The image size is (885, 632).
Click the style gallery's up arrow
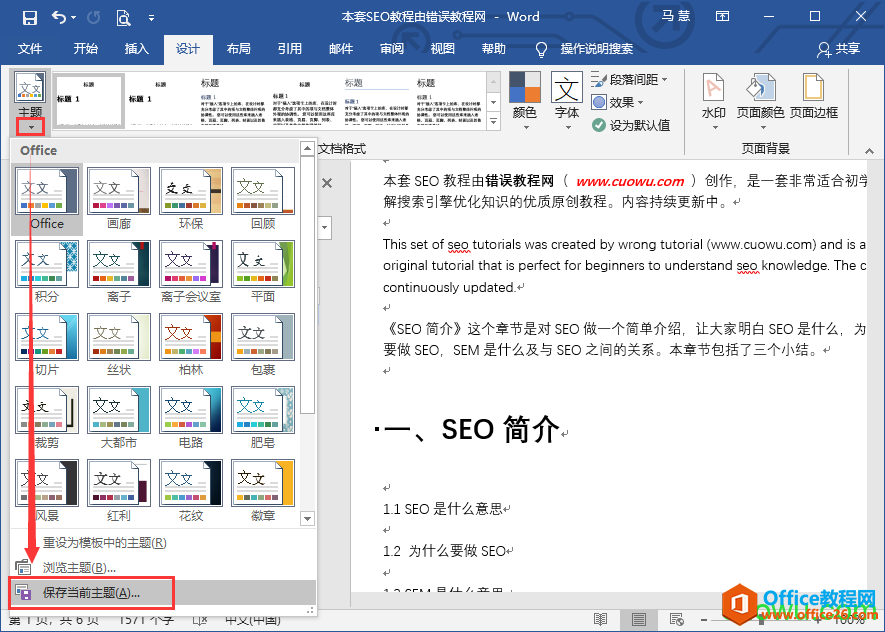click(493, 82)
